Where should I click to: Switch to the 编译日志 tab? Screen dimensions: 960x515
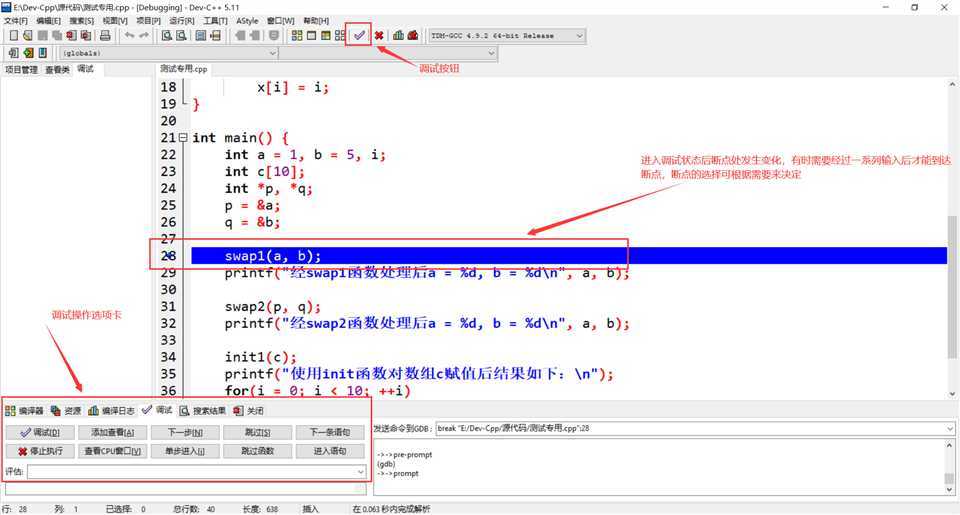click(x=112, y=410)
